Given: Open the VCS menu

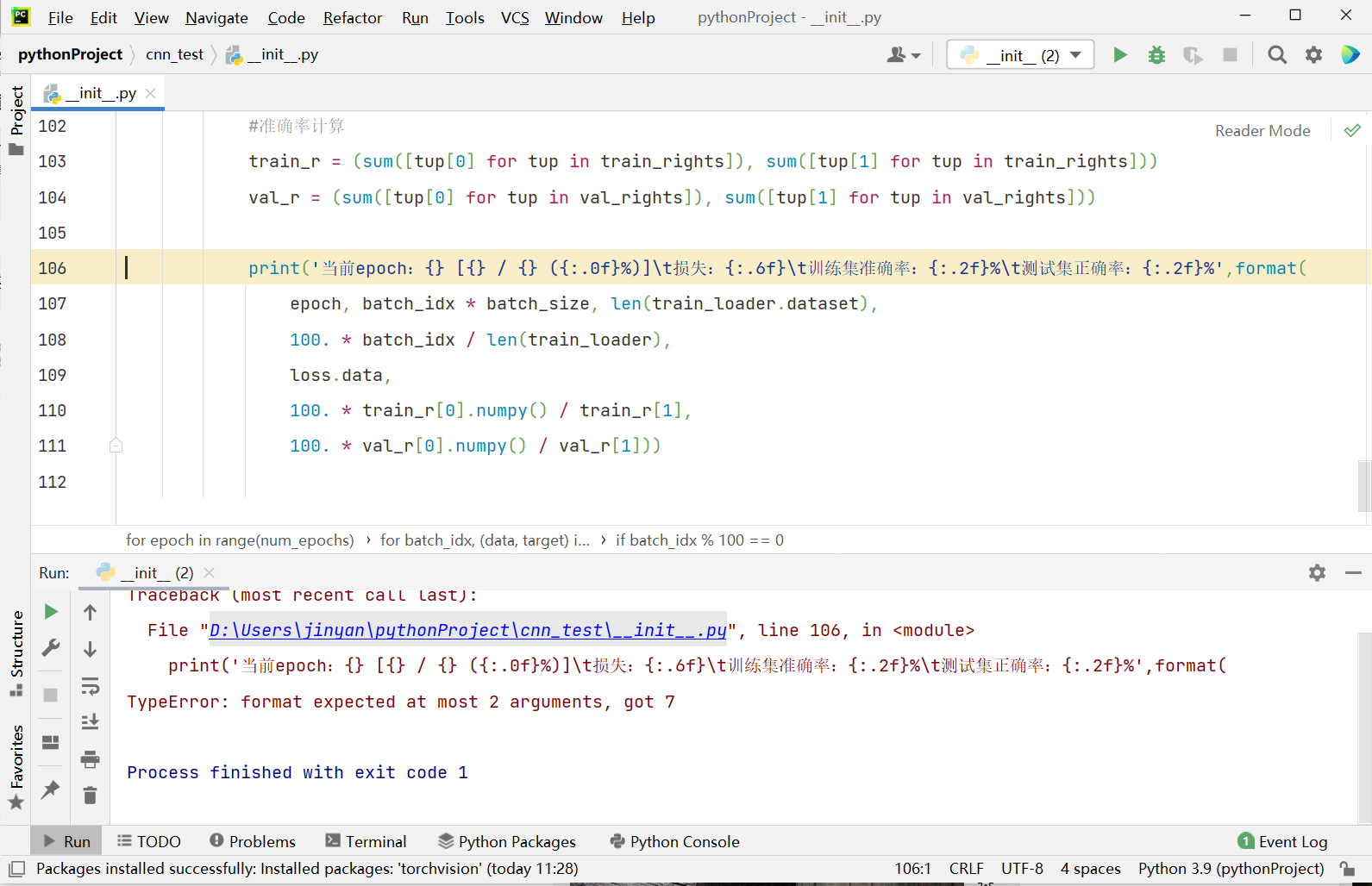Looking at the screenshot, I should click(515, 17).
